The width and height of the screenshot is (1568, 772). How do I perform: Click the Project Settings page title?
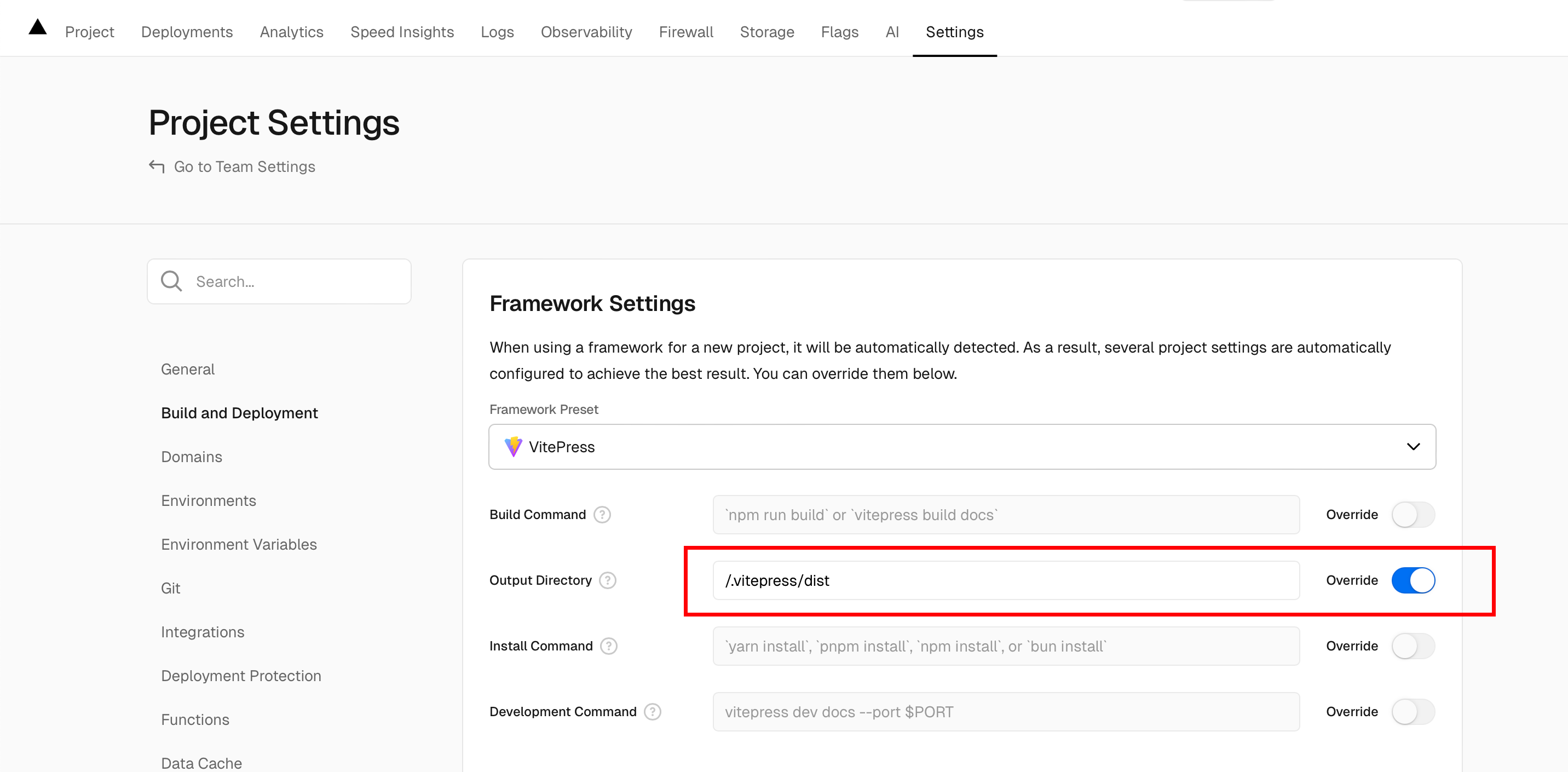pyautogui.click(x=274, y=123)
